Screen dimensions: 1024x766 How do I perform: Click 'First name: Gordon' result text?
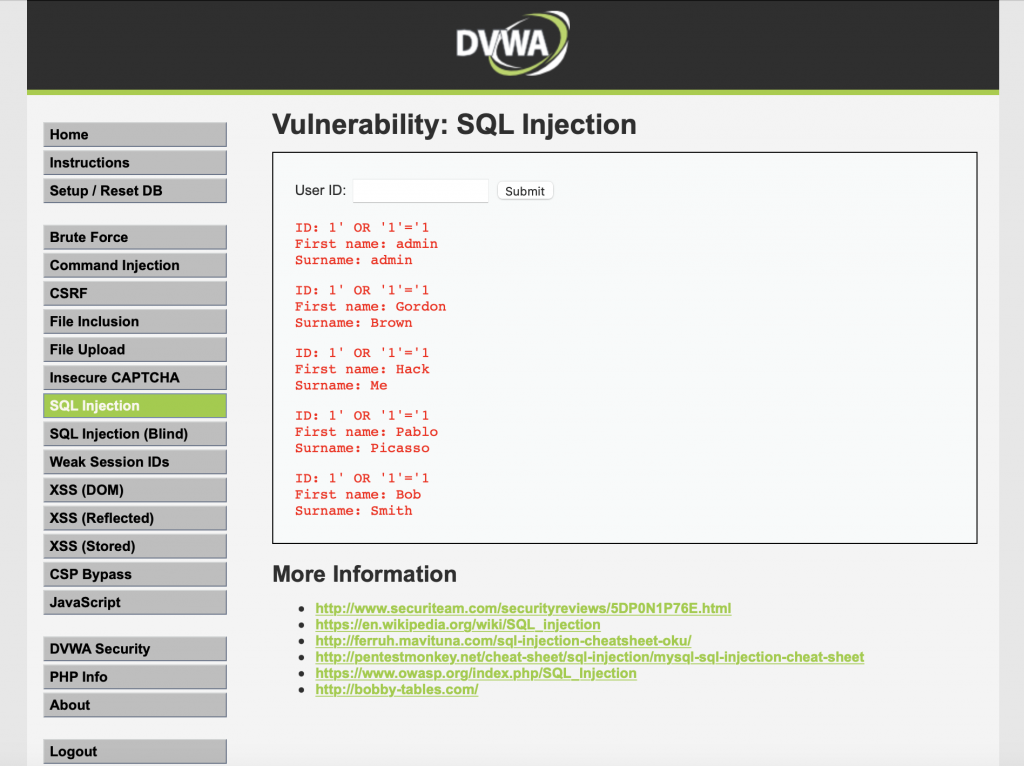(x=370, y=306)
